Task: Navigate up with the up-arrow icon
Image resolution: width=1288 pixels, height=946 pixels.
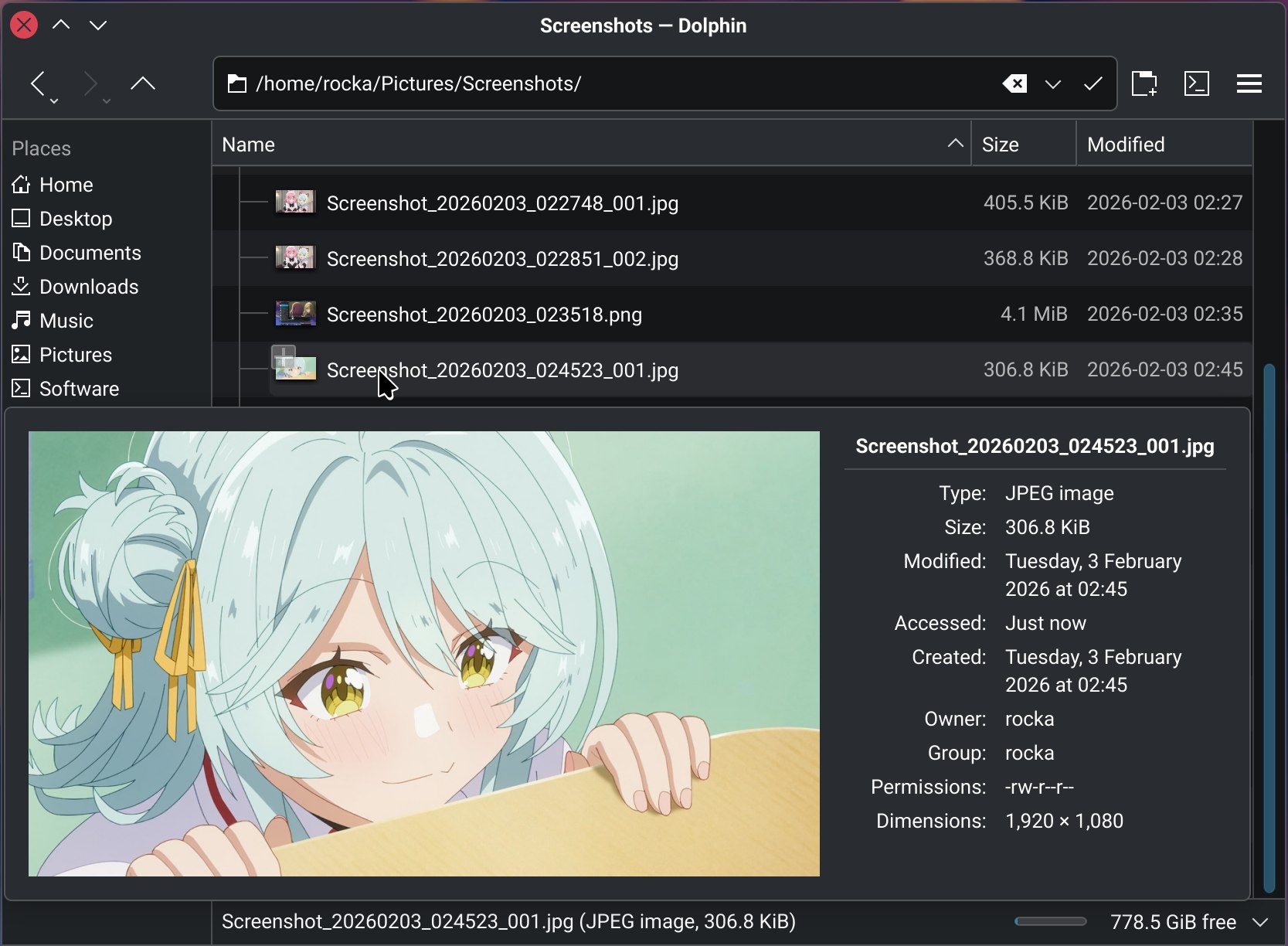Action: (x=143, y=83)
